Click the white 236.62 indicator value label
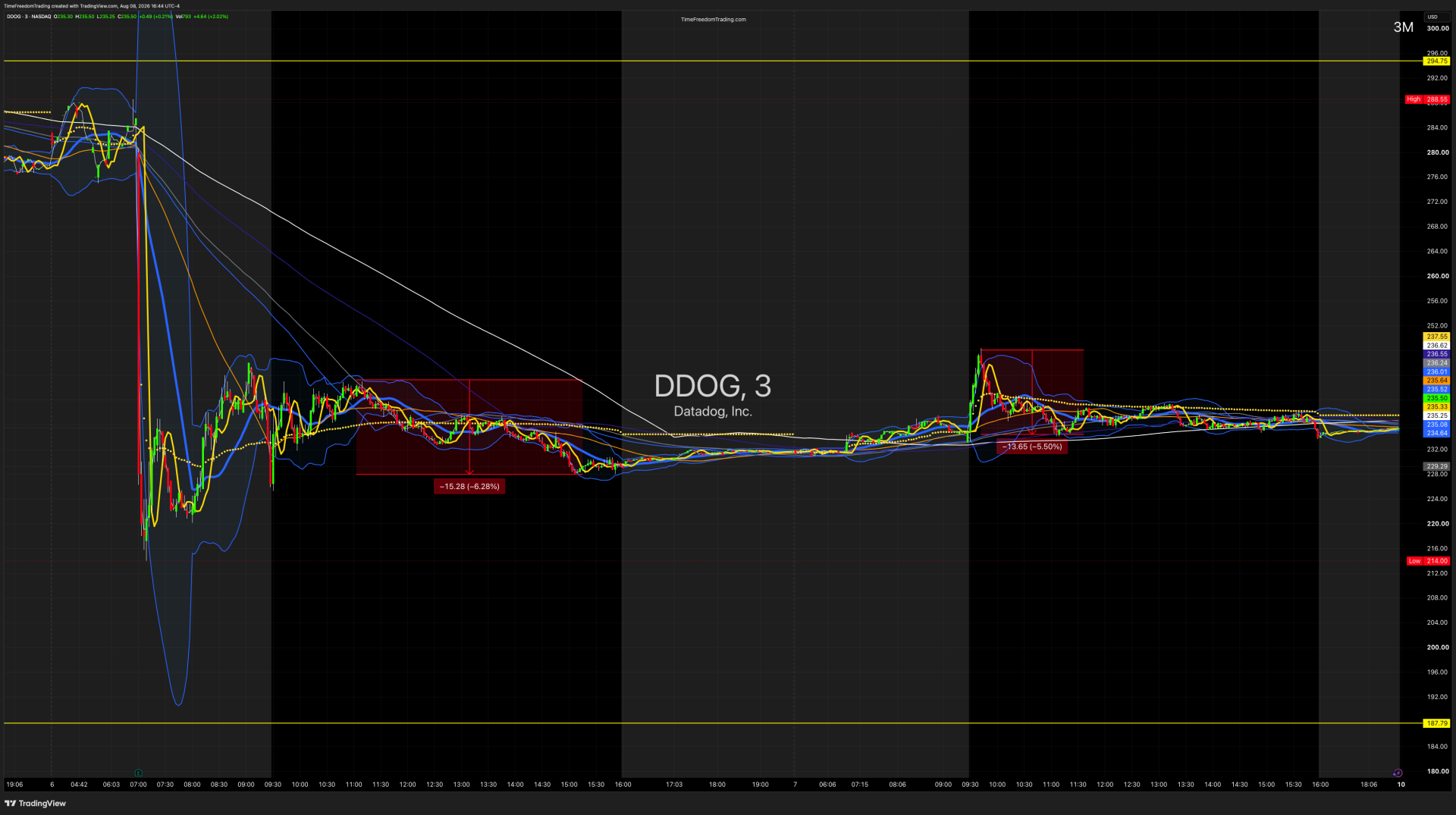 [1437, 346]
